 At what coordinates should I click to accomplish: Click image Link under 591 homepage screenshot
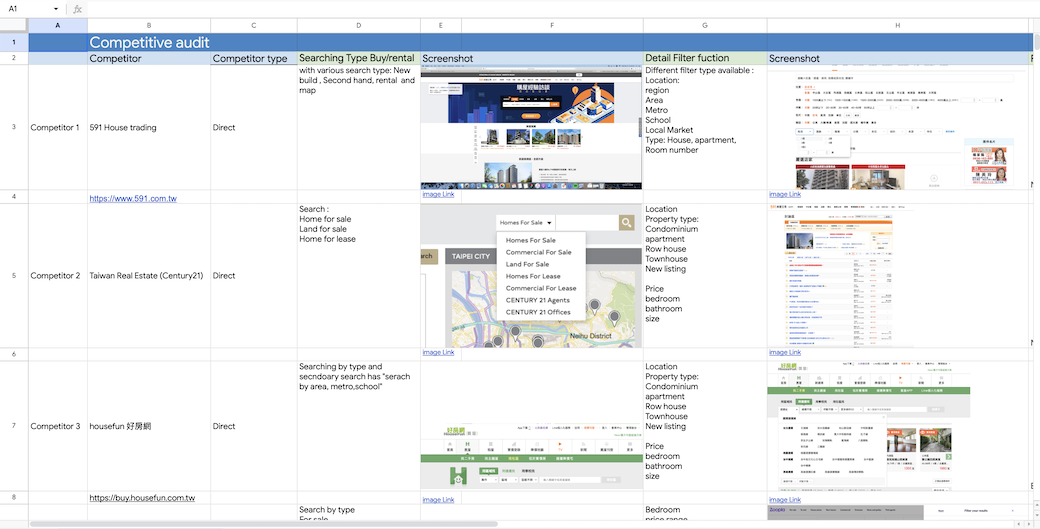pyautogui.click(x=438, y=194)
